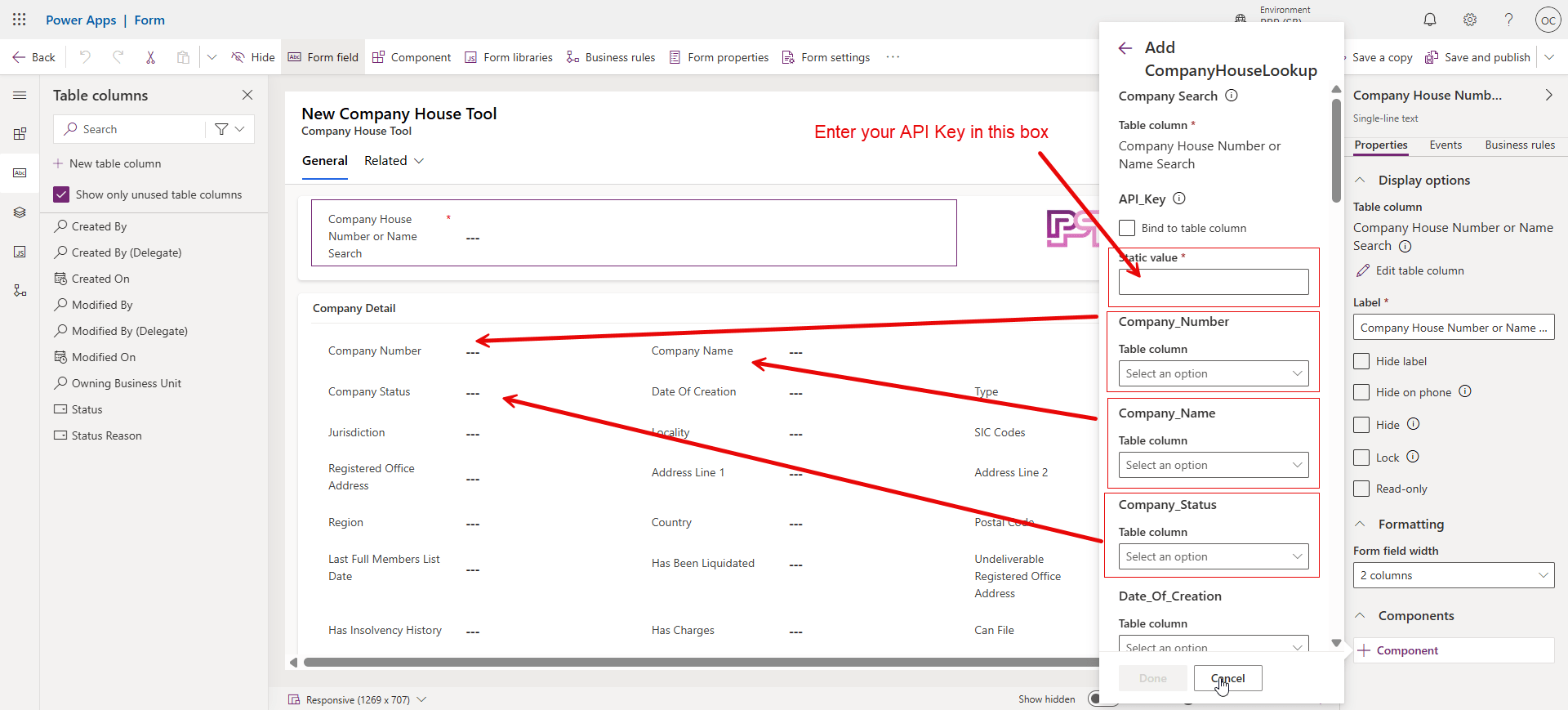Close the Table columns pane
This screenshot has height=710, width=1568.
[247, 95]
